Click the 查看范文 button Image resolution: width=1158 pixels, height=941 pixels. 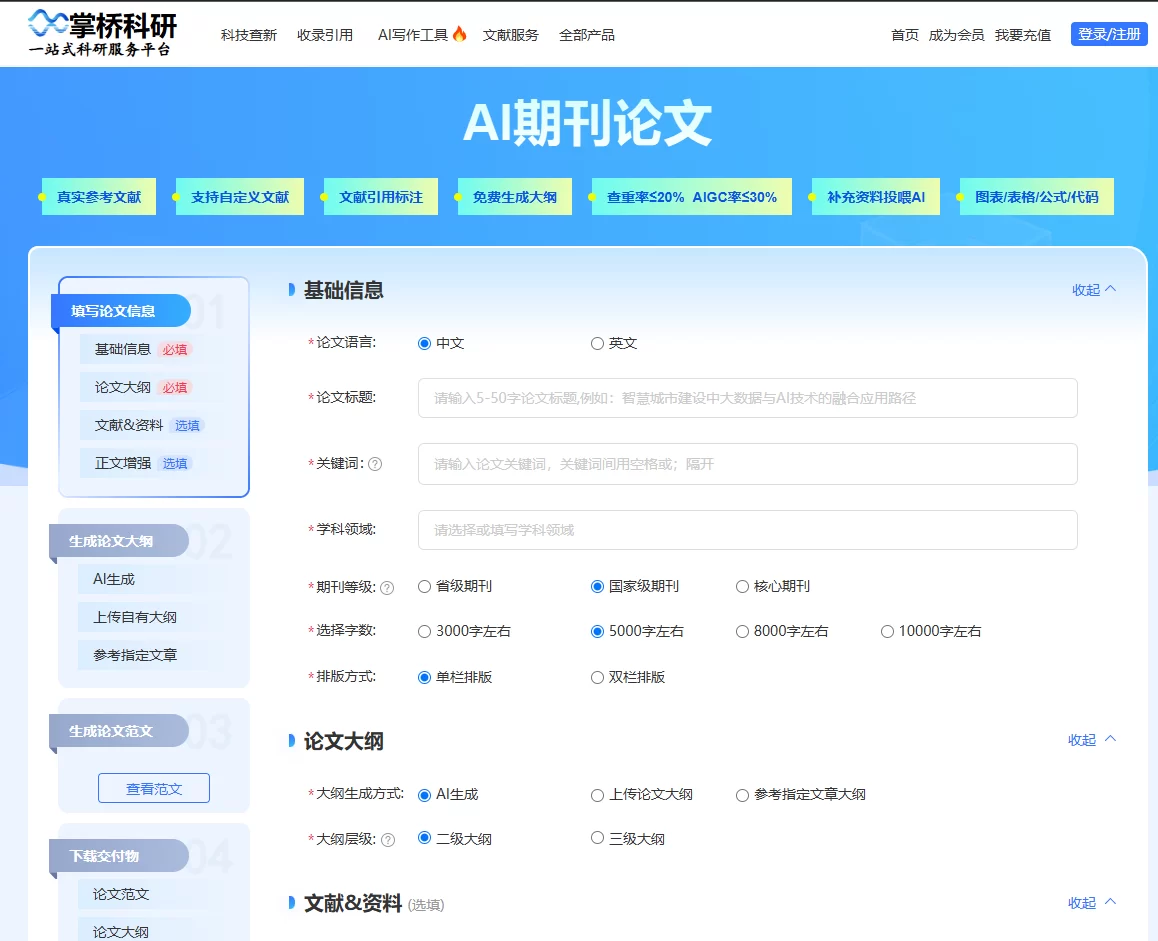tap(154, 788)
